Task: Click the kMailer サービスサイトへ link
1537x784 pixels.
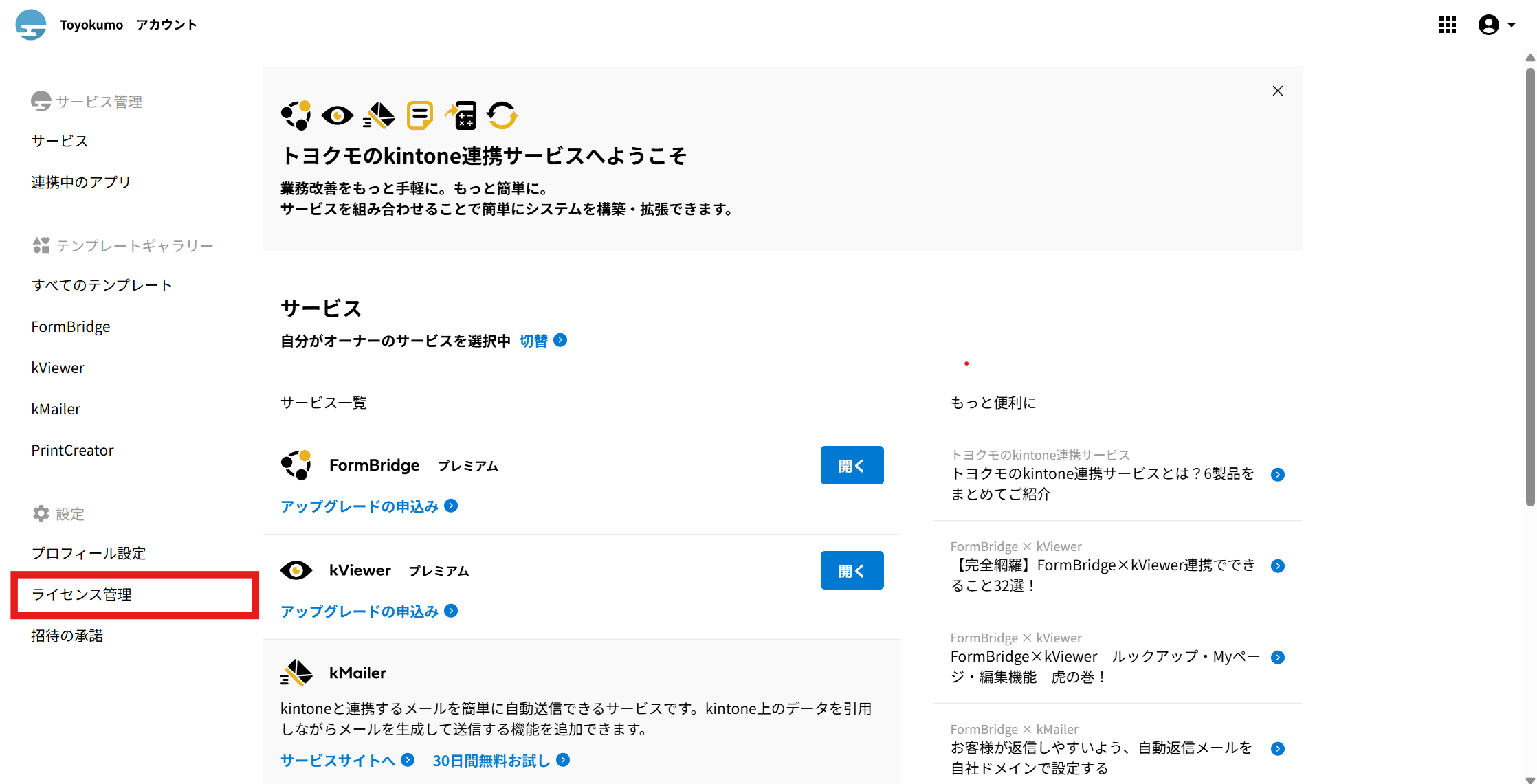Action: (x=338, y=760)
